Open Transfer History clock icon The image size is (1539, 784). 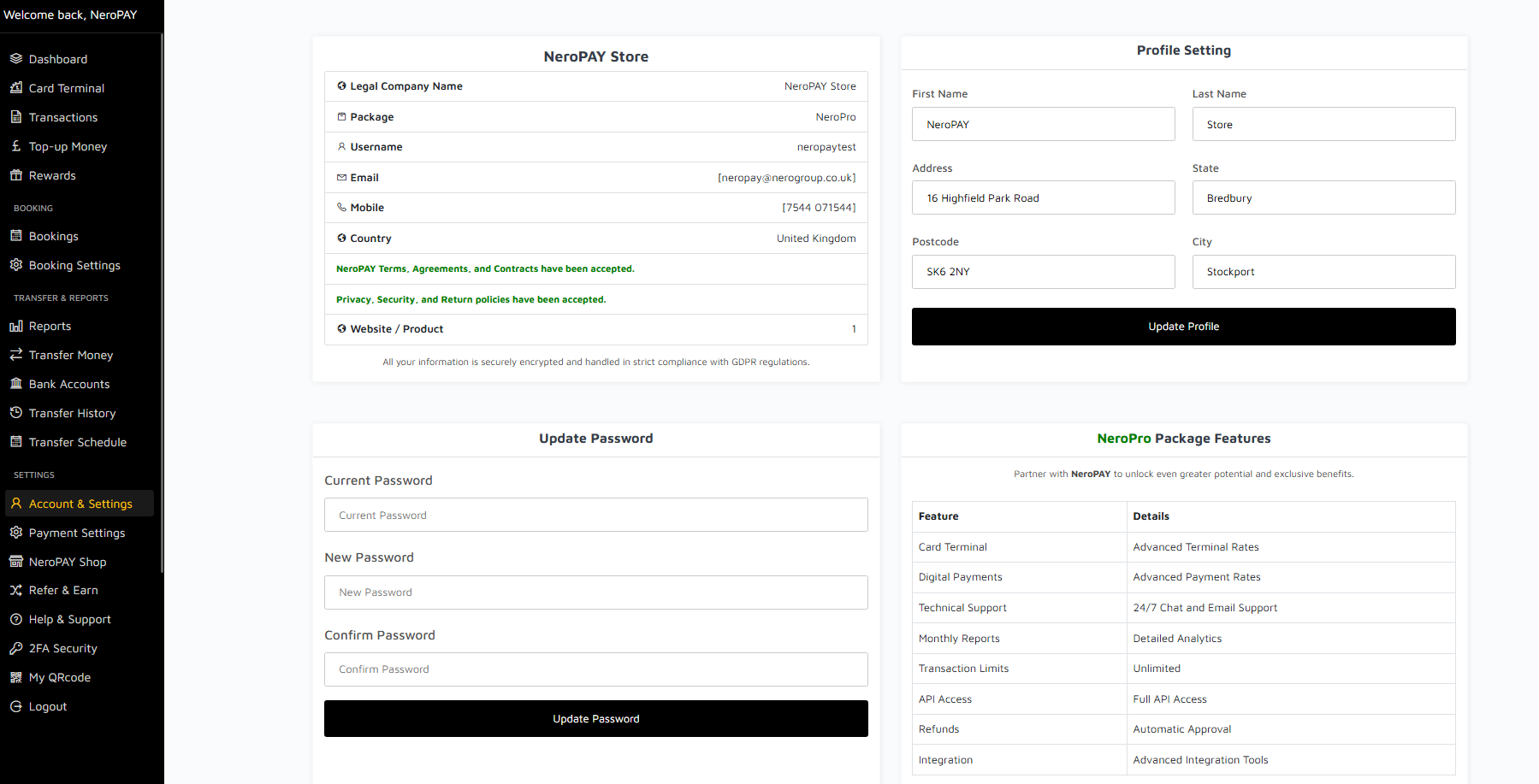16,413
